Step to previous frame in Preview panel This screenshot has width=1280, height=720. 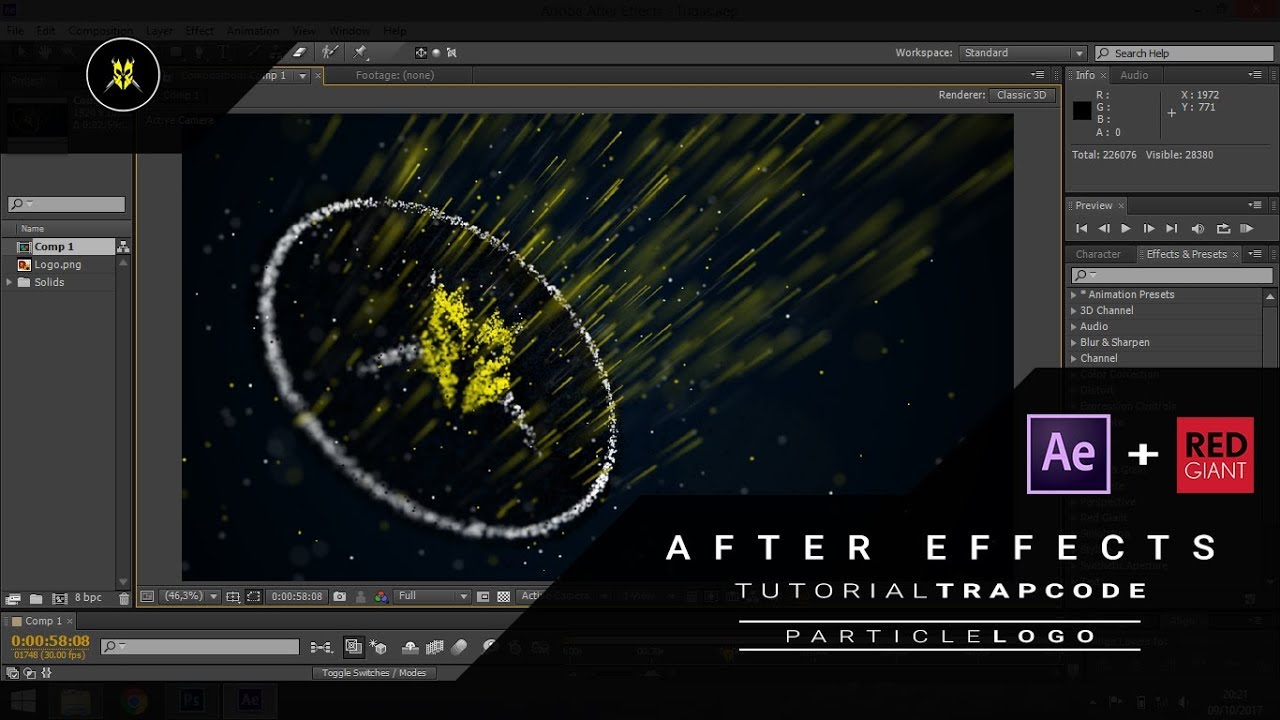pyautogui.click(x=1104, y=229)
